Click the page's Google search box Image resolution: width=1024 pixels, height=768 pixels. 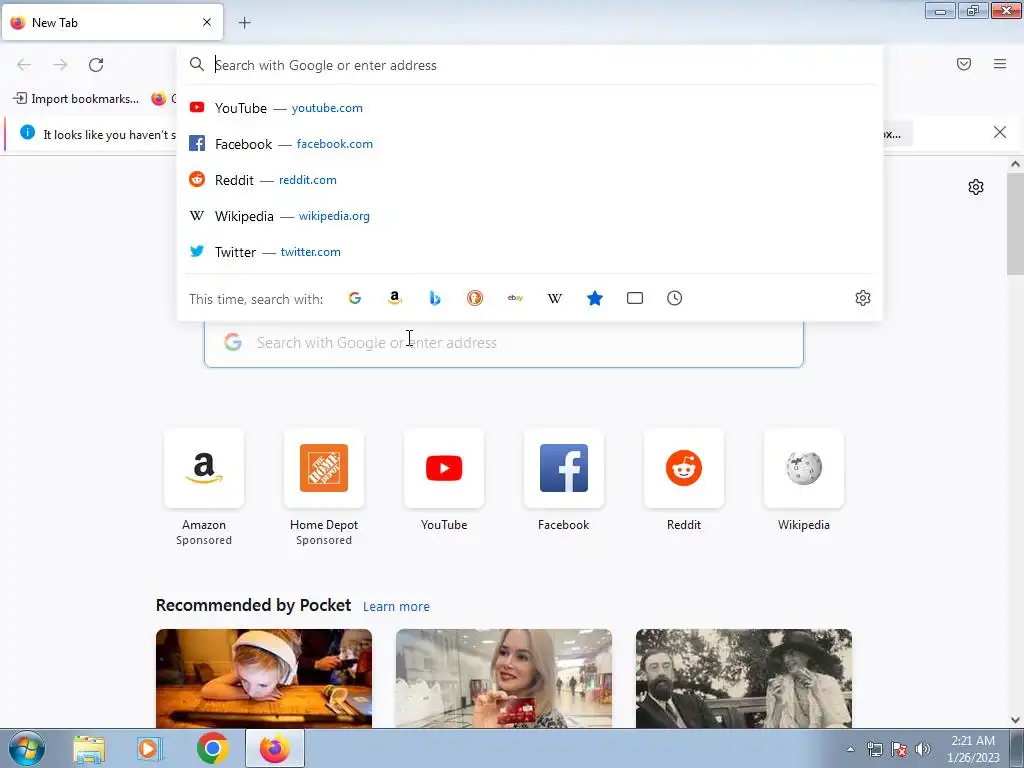pyautogui.click(x=504, y=343)
